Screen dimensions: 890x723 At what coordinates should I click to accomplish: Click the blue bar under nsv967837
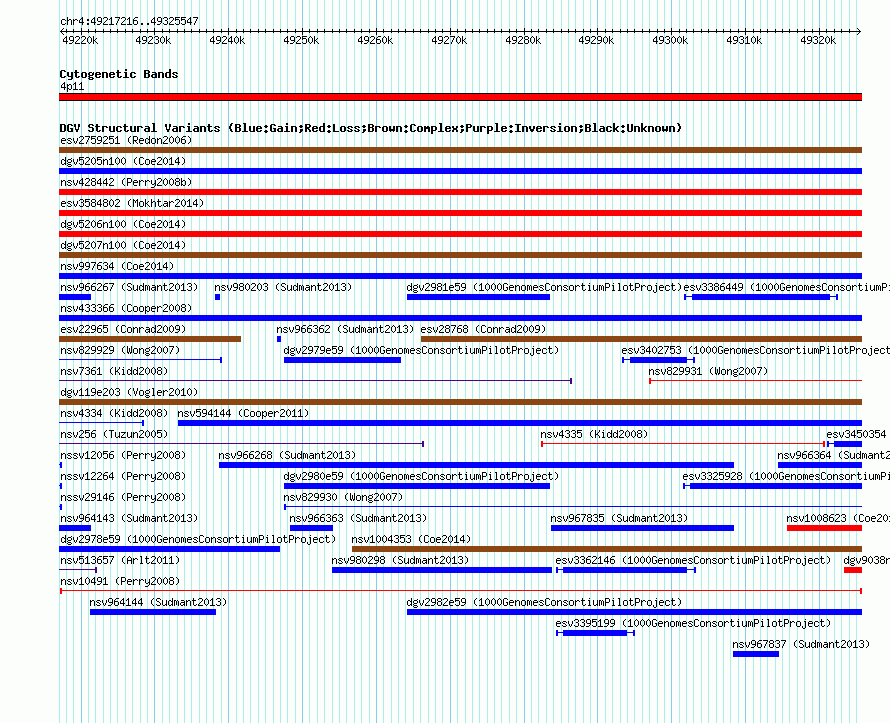pos(755,654)
